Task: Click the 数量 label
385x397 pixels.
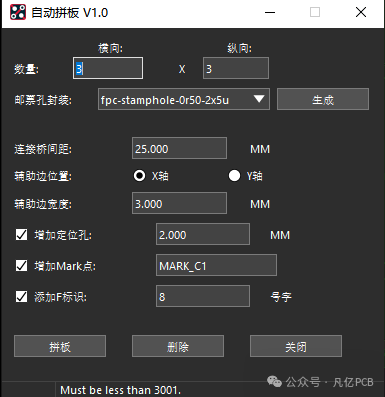Action: point(26,69)
